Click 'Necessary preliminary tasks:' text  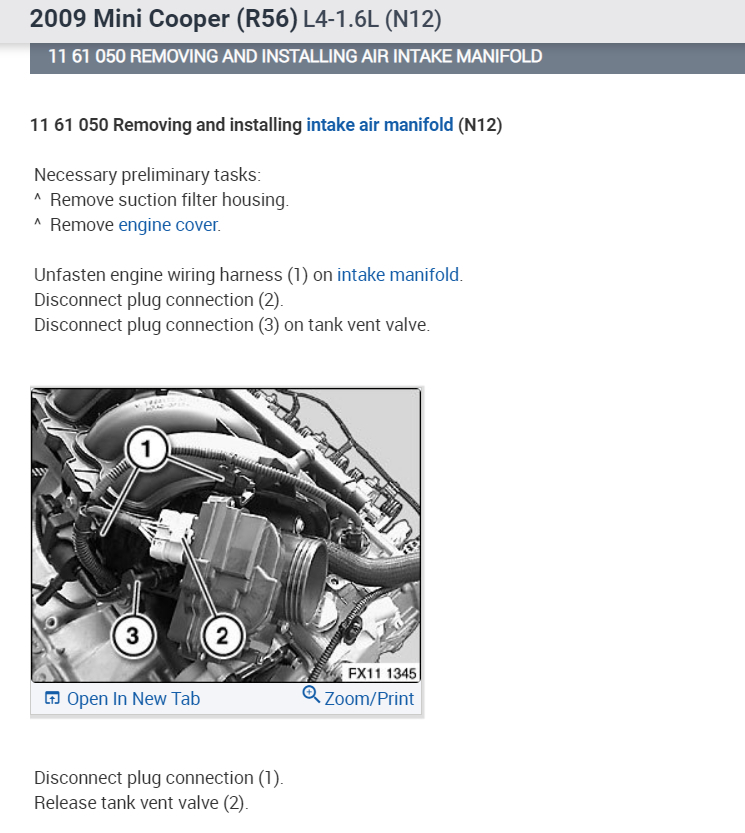point(148,175)
